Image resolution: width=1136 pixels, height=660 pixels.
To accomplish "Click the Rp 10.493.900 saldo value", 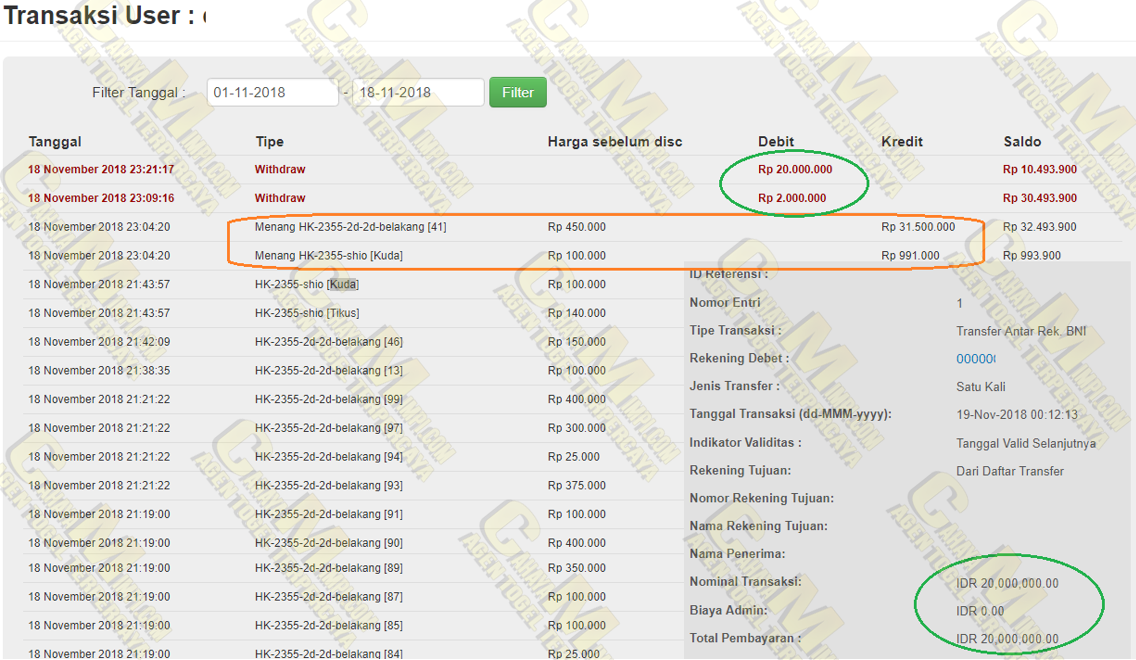I will coord(1040,170).
